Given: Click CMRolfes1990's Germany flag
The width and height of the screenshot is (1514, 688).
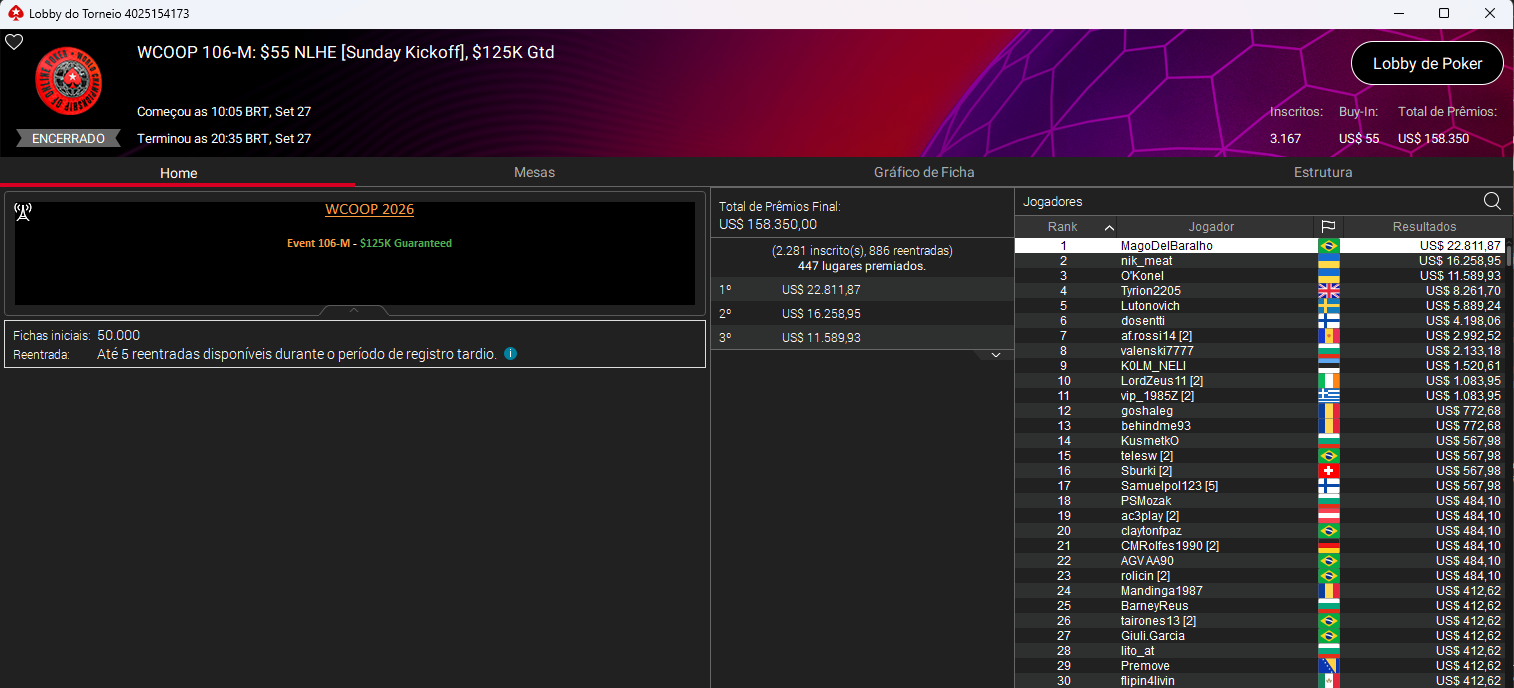Looking at the screenshot, I should point(1329,546).
